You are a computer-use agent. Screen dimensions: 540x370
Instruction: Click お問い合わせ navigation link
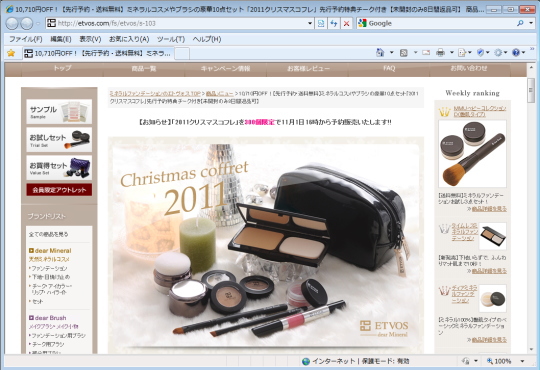[469, 68]
